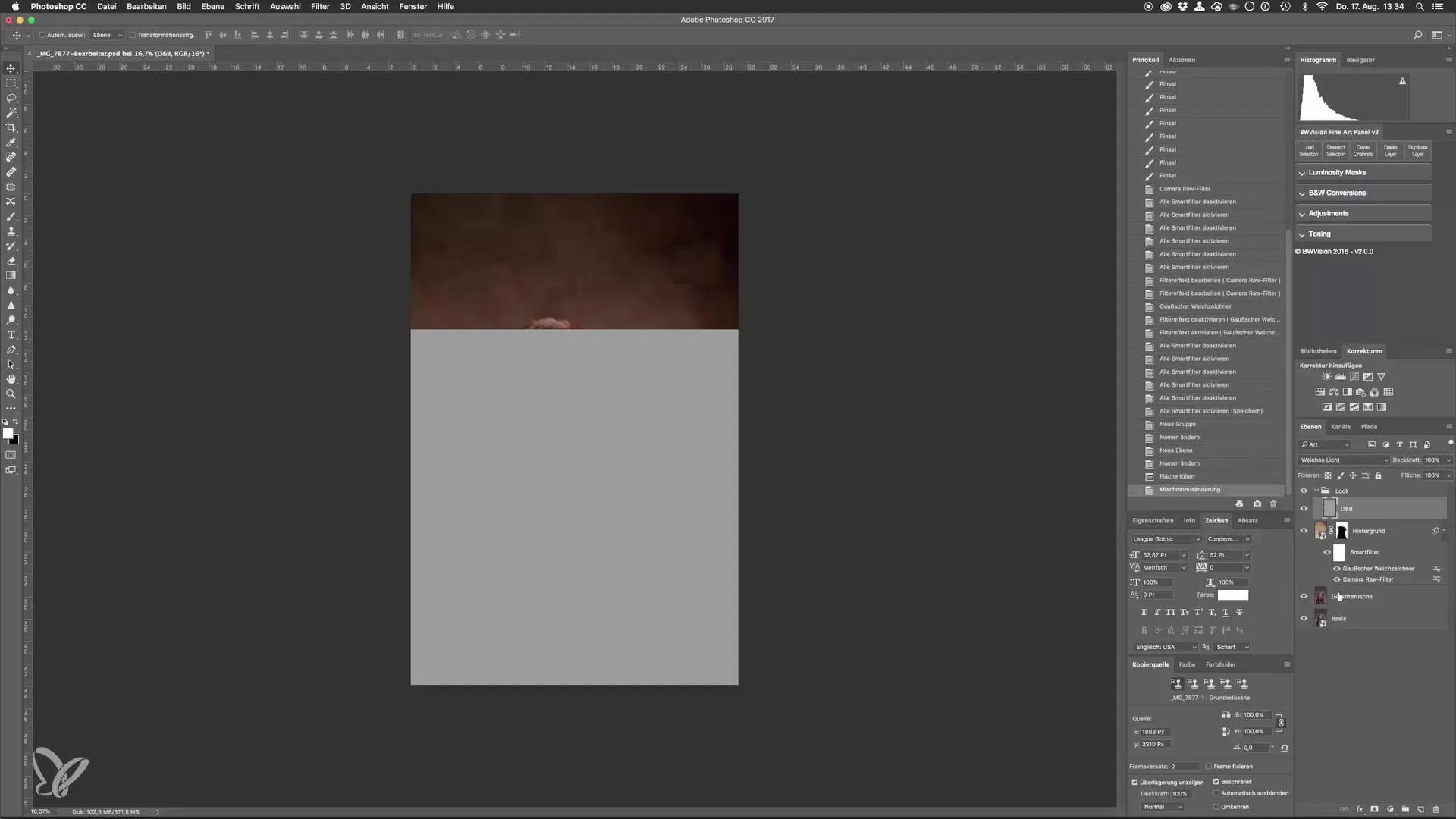
Task: Select the Blur drop tool
Action: 11,290
